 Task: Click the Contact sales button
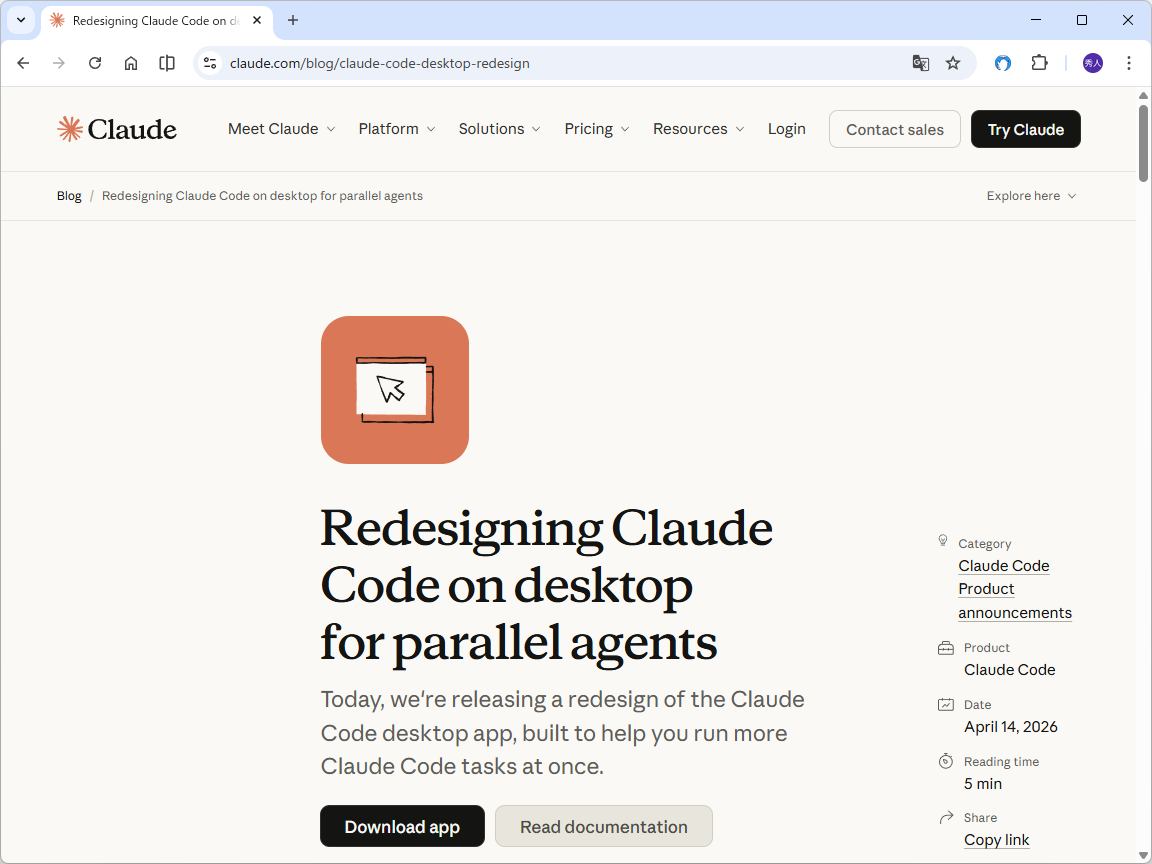pos(895,129)
